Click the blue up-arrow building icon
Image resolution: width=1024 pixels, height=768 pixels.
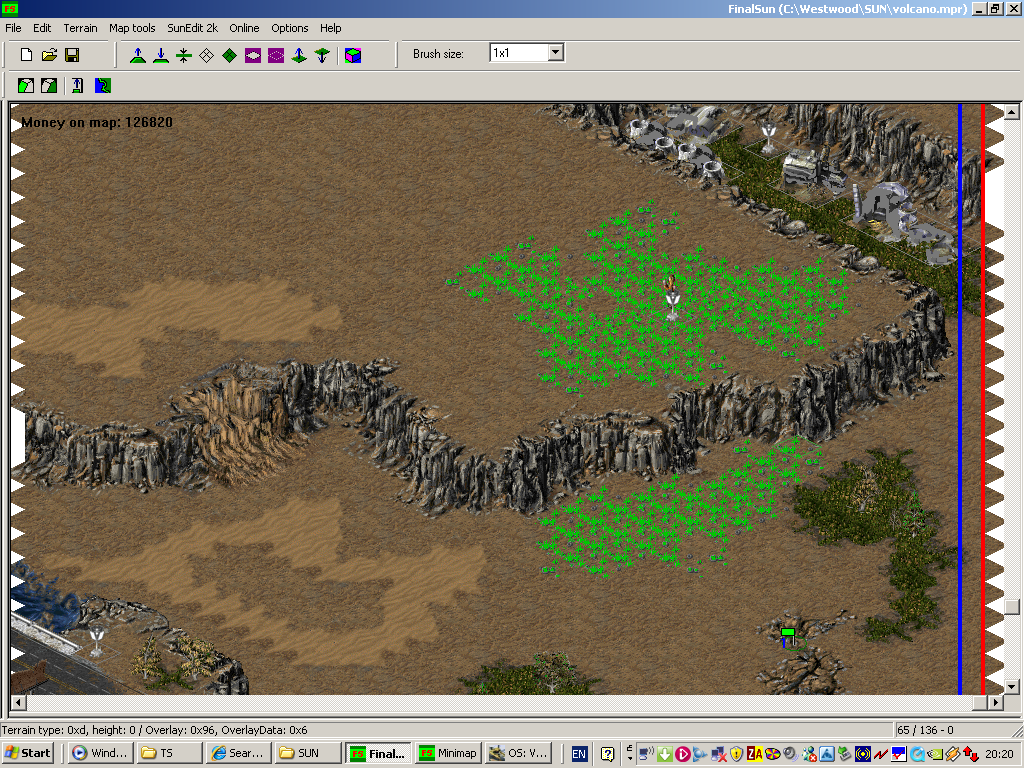click(x=78, y=86)
